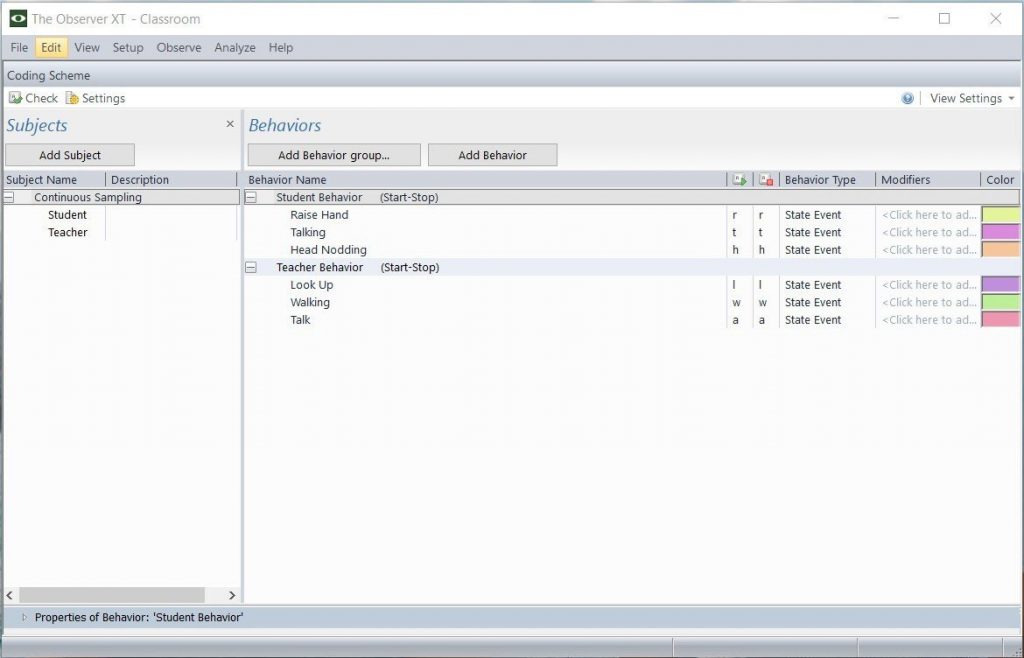Open the Analyze menu
Screen dimensions: 1024x658
(x=234, y=47)
